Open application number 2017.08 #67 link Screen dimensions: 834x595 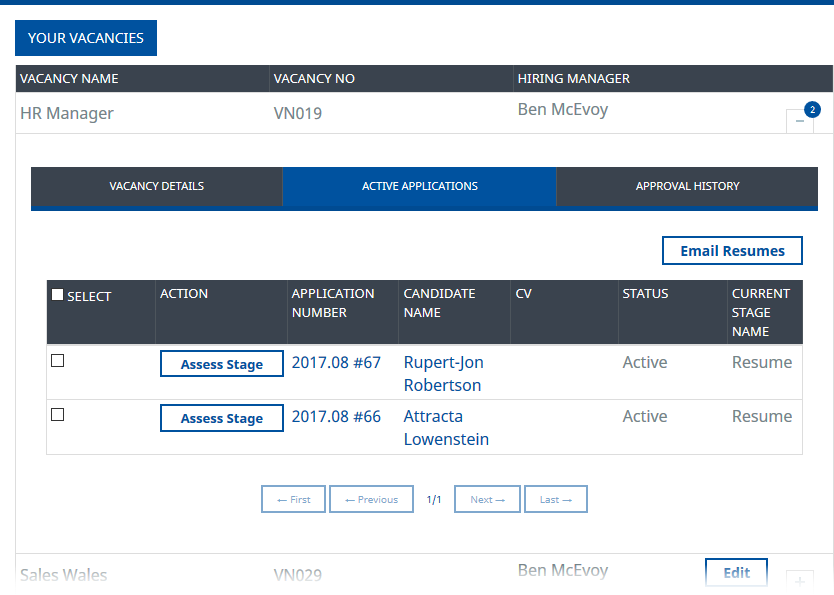(x=336, y=362)
